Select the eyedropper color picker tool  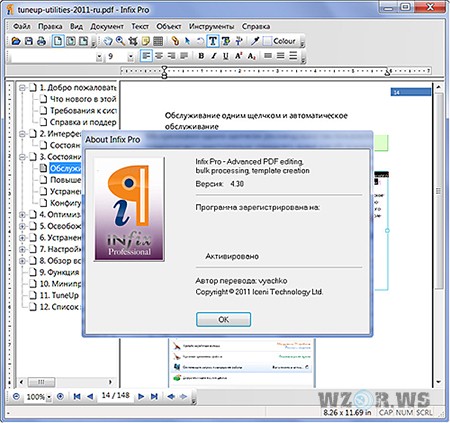tap(255, 41)
